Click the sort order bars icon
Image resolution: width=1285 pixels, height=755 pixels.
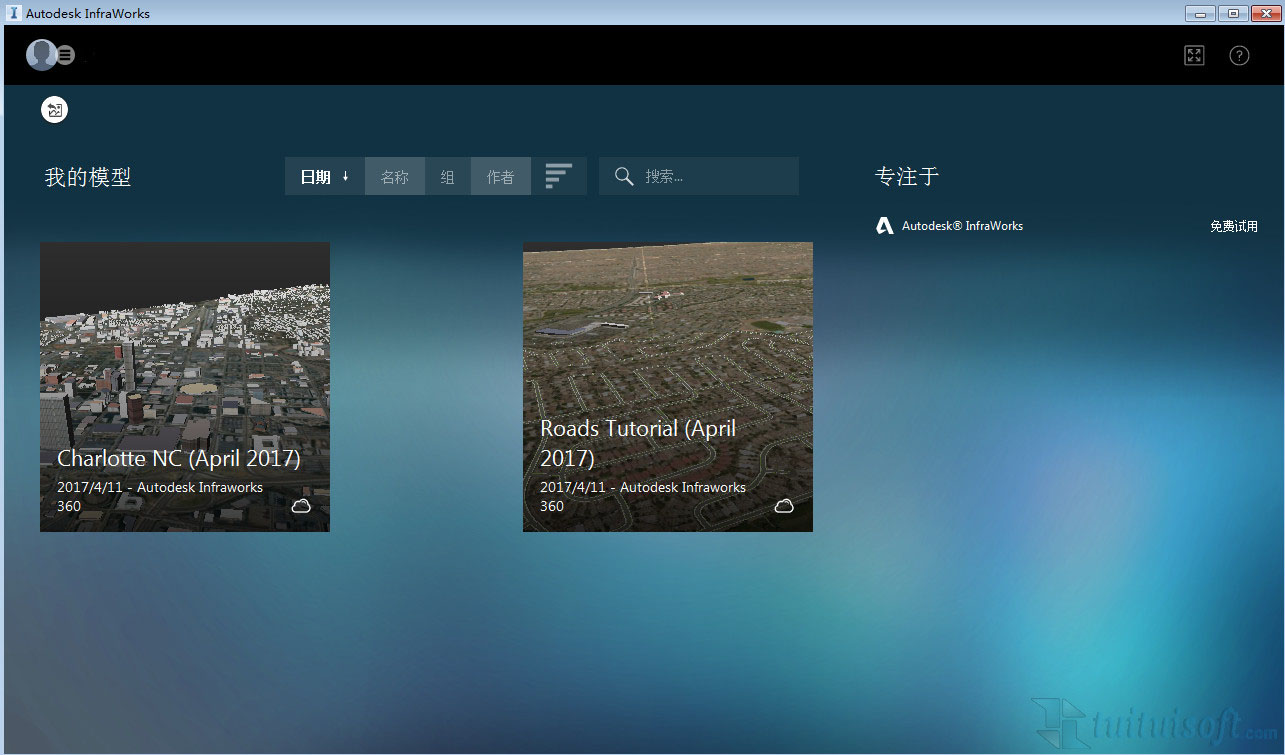pos(558,176)
